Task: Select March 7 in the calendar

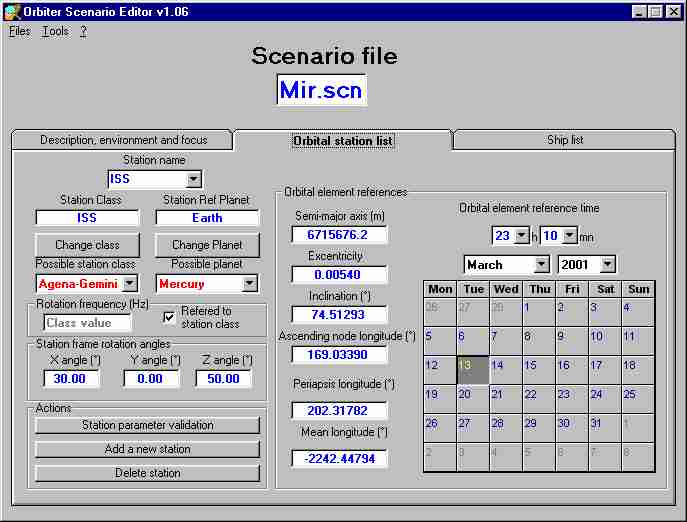Action: click(506, 341)
